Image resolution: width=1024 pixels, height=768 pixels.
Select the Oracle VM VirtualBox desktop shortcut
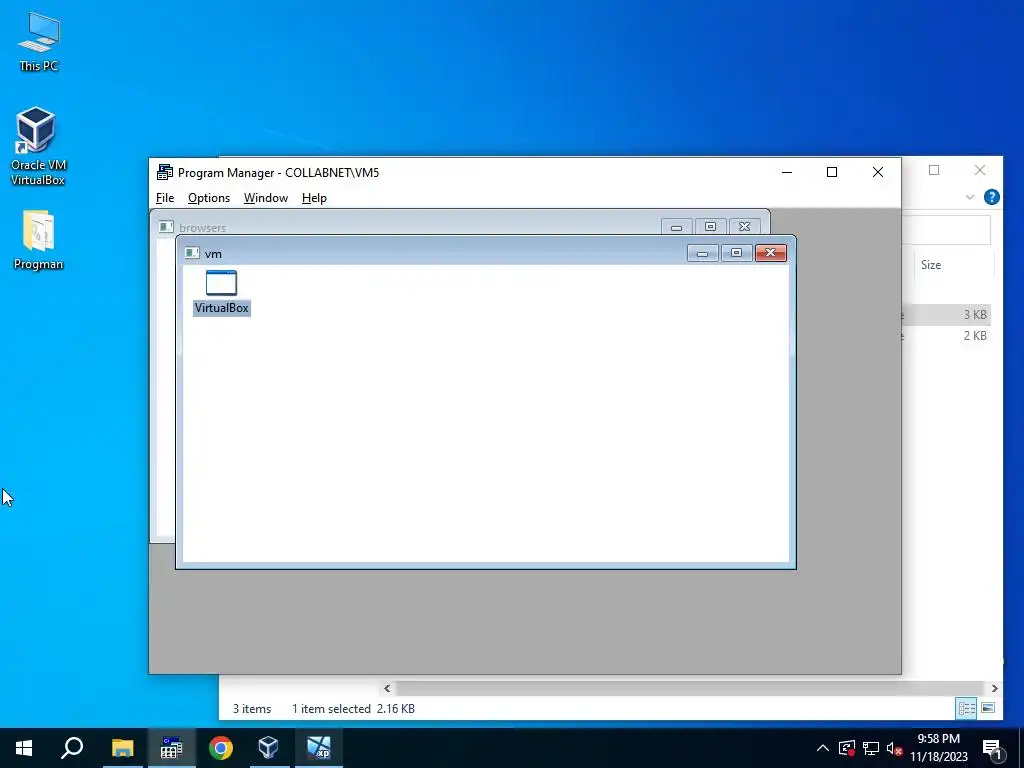pos(38,146)
